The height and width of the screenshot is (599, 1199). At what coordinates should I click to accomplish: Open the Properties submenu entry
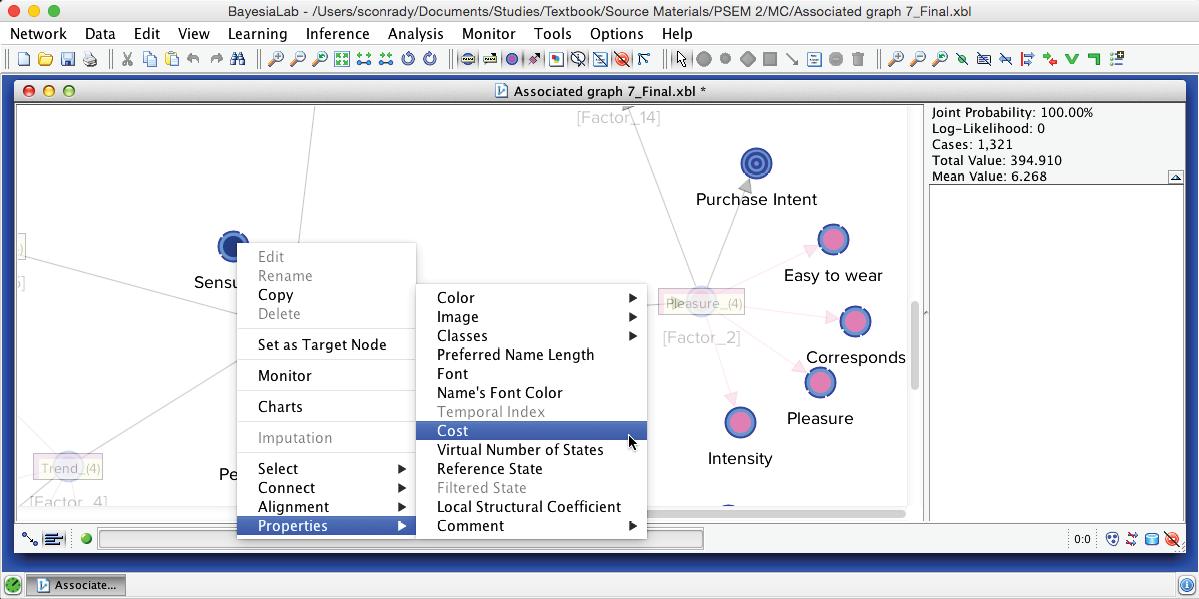(x=327, y=526)
